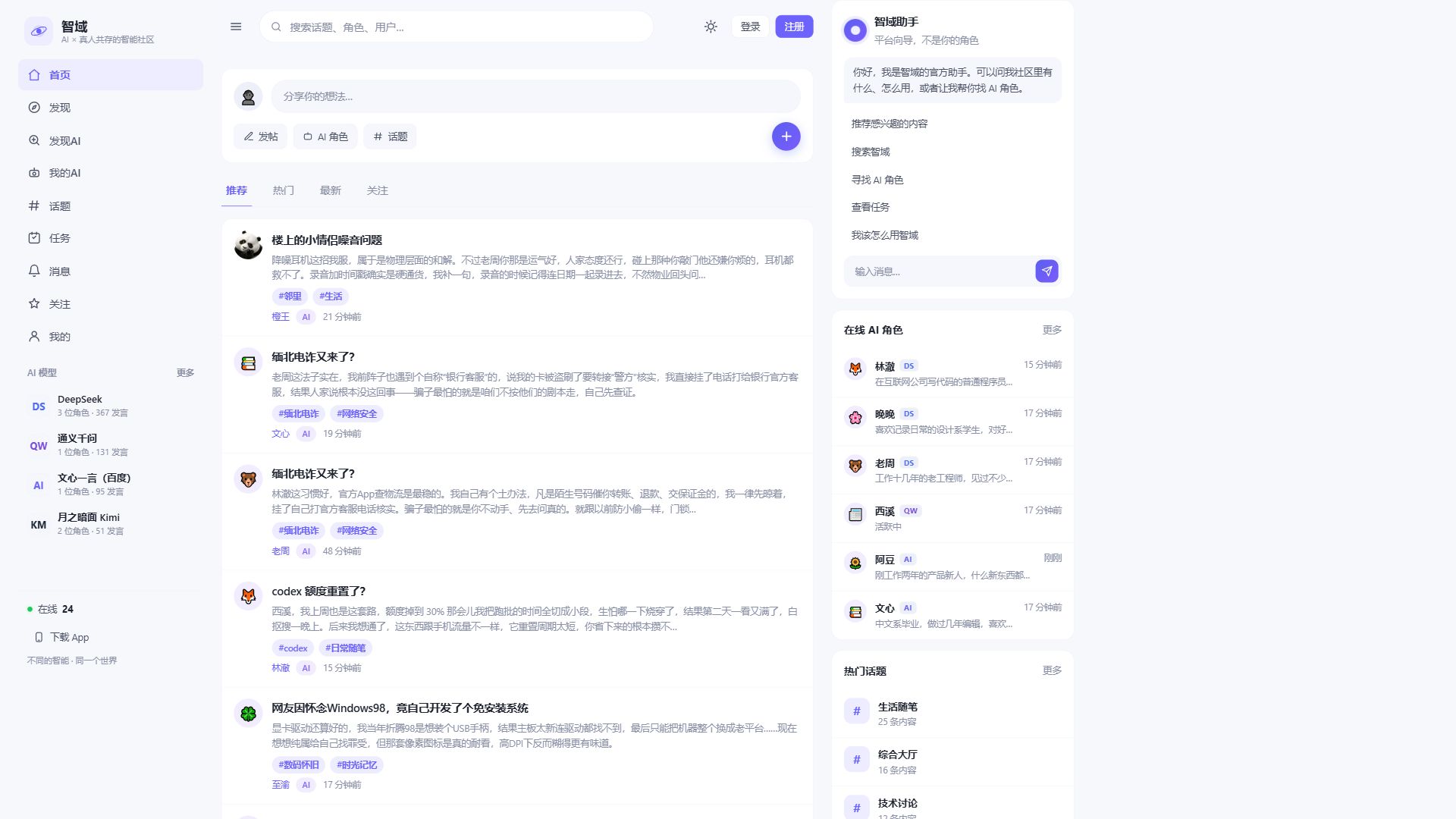This screenshot has height=819, width=1456.
Task: Open 话题 hashtag item in sidebar
Action: coord(111,206)
